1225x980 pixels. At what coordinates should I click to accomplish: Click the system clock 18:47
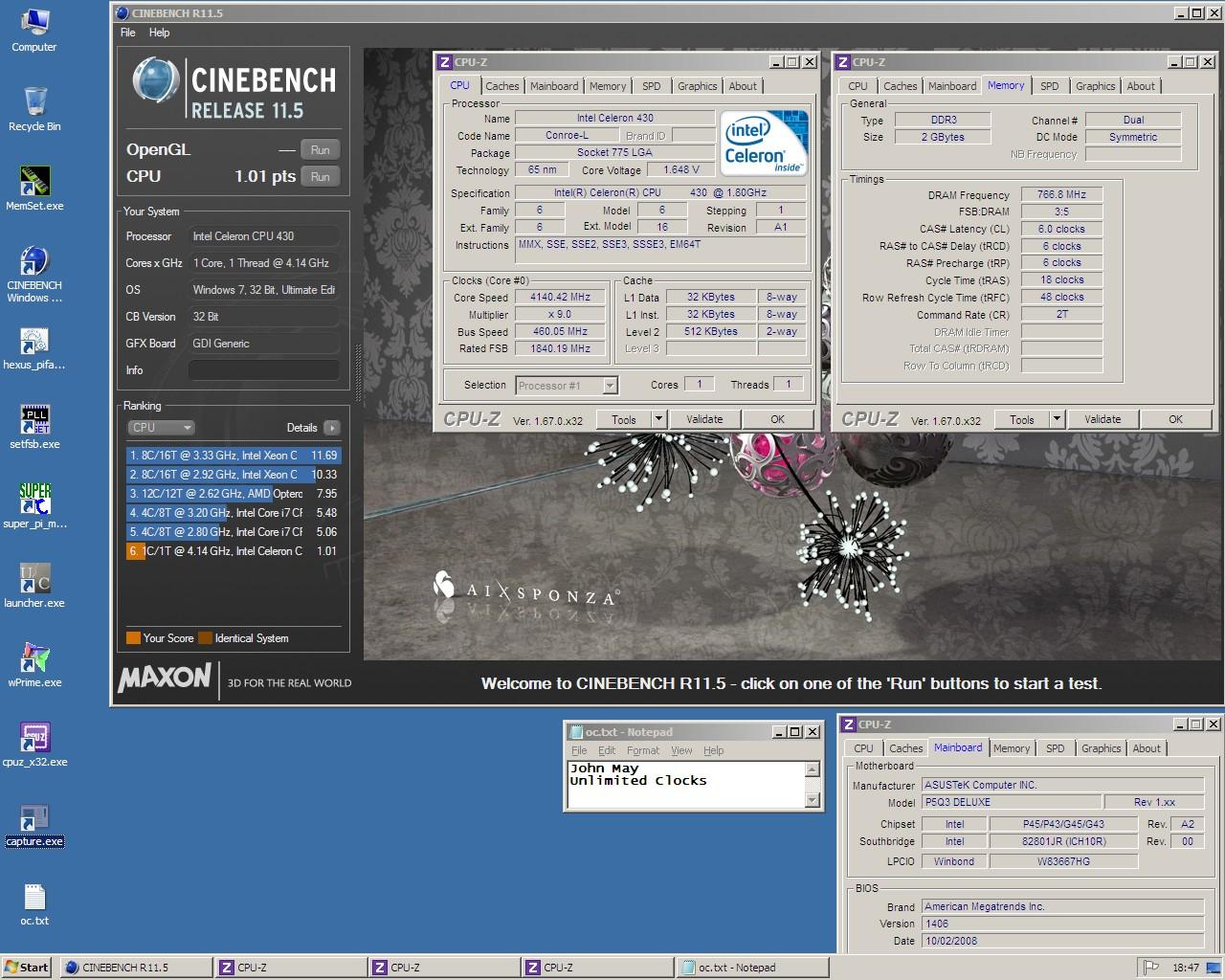click(1186, 968)
